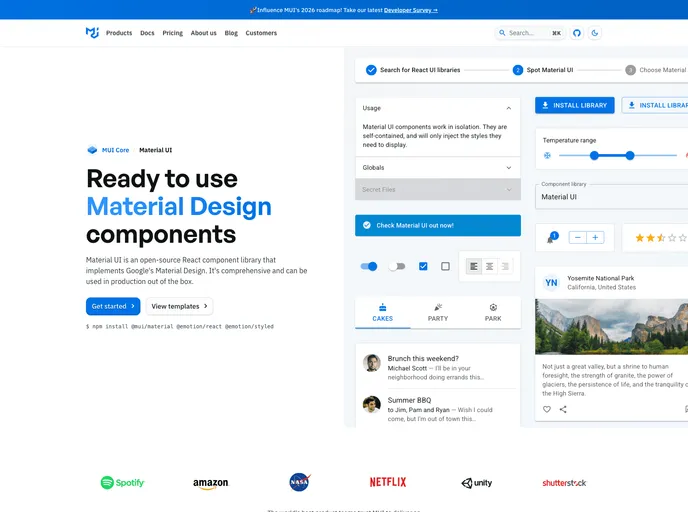Viewport: 688px width, 512px height.
Task: Set rating to the first star
Action: click(640, 238)
